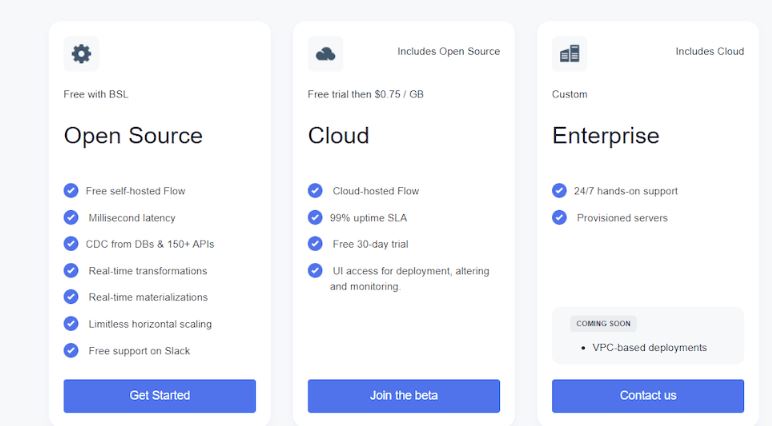Click 'Free support on Slack' text
Viewport: 772px width, 426px height.
coord(139,351)
